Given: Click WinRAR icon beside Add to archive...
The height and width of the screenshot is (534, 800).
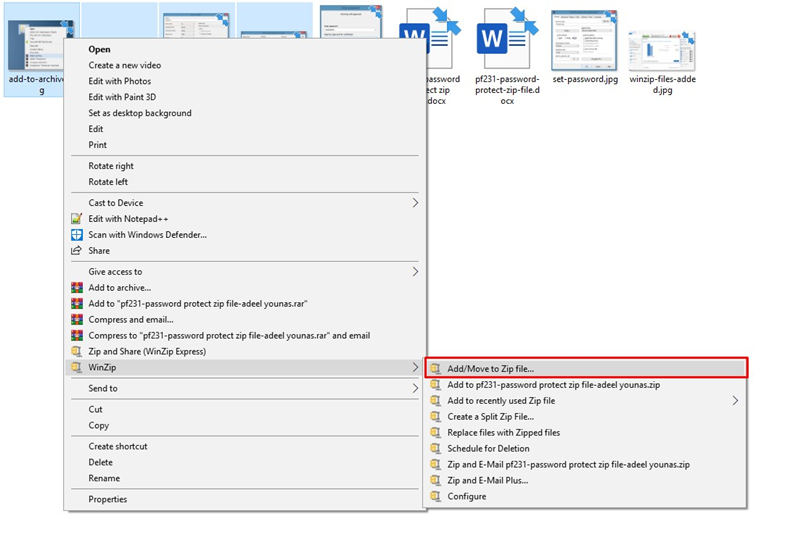Looking at the screenshot, I should (77, 288).
